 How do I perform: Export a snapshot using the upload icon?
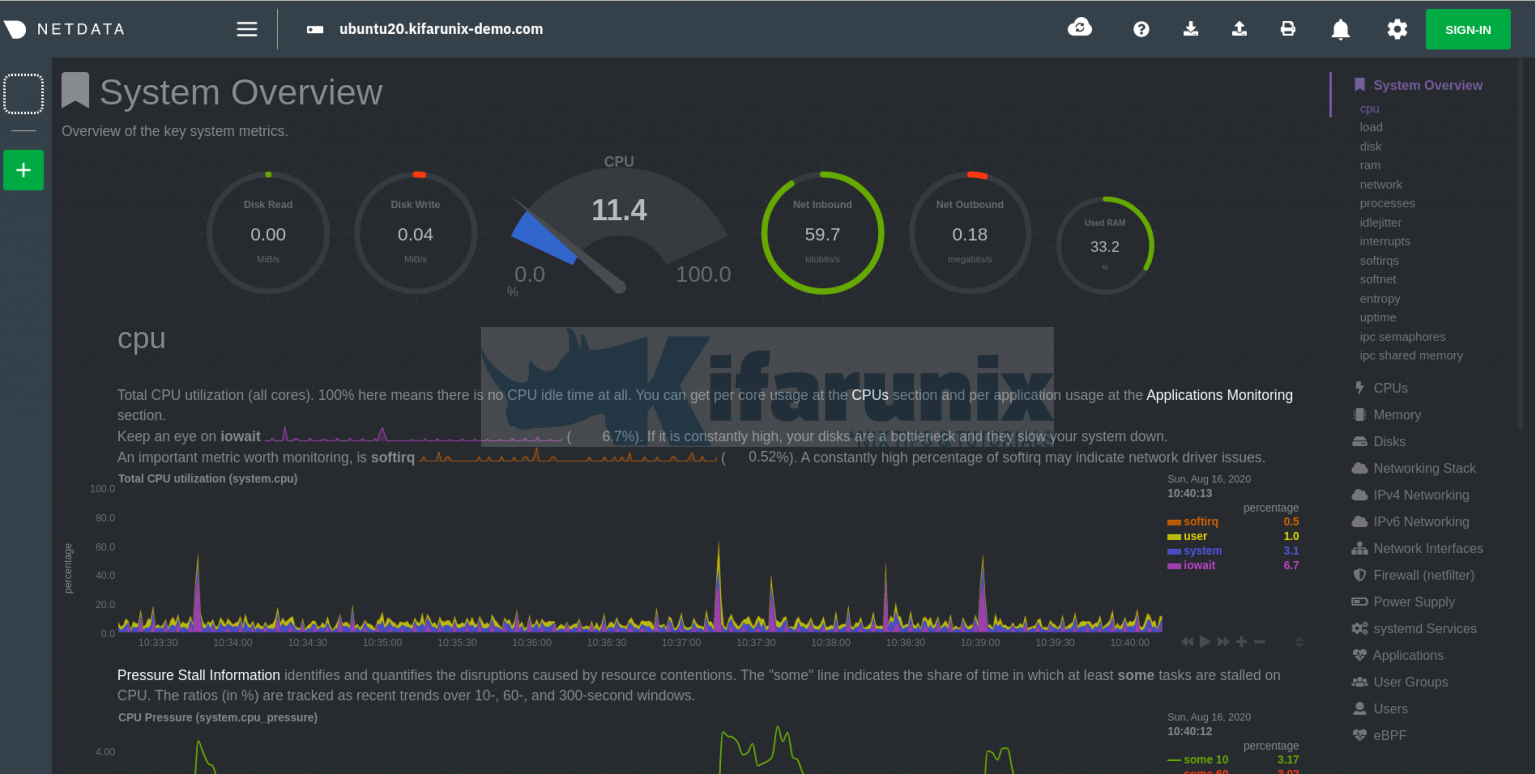tap(1239, 29)
